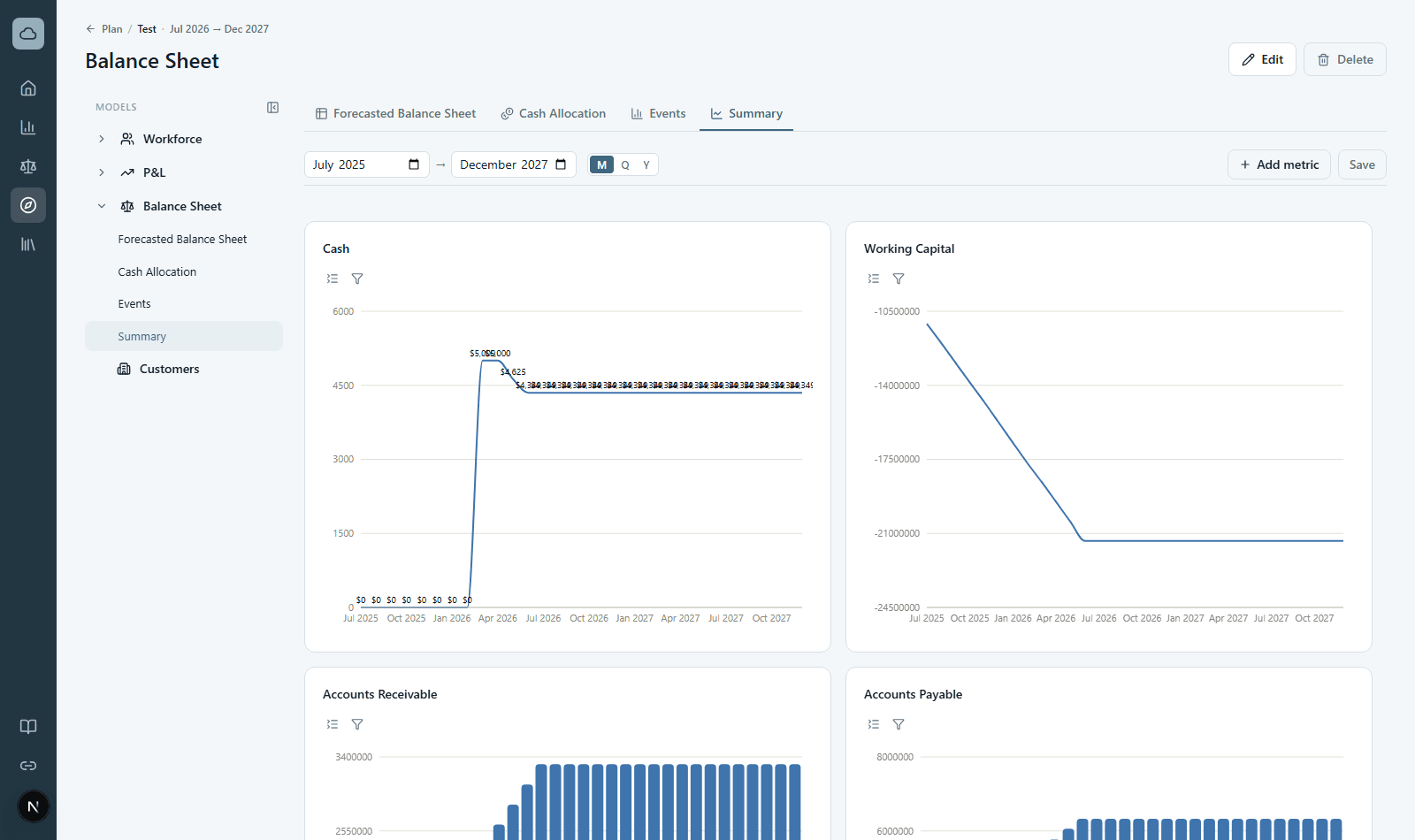Screen dimensions: 1415x840
Task: Click the Accounts Receivable chart title
Action: click(x=380, y=695)
